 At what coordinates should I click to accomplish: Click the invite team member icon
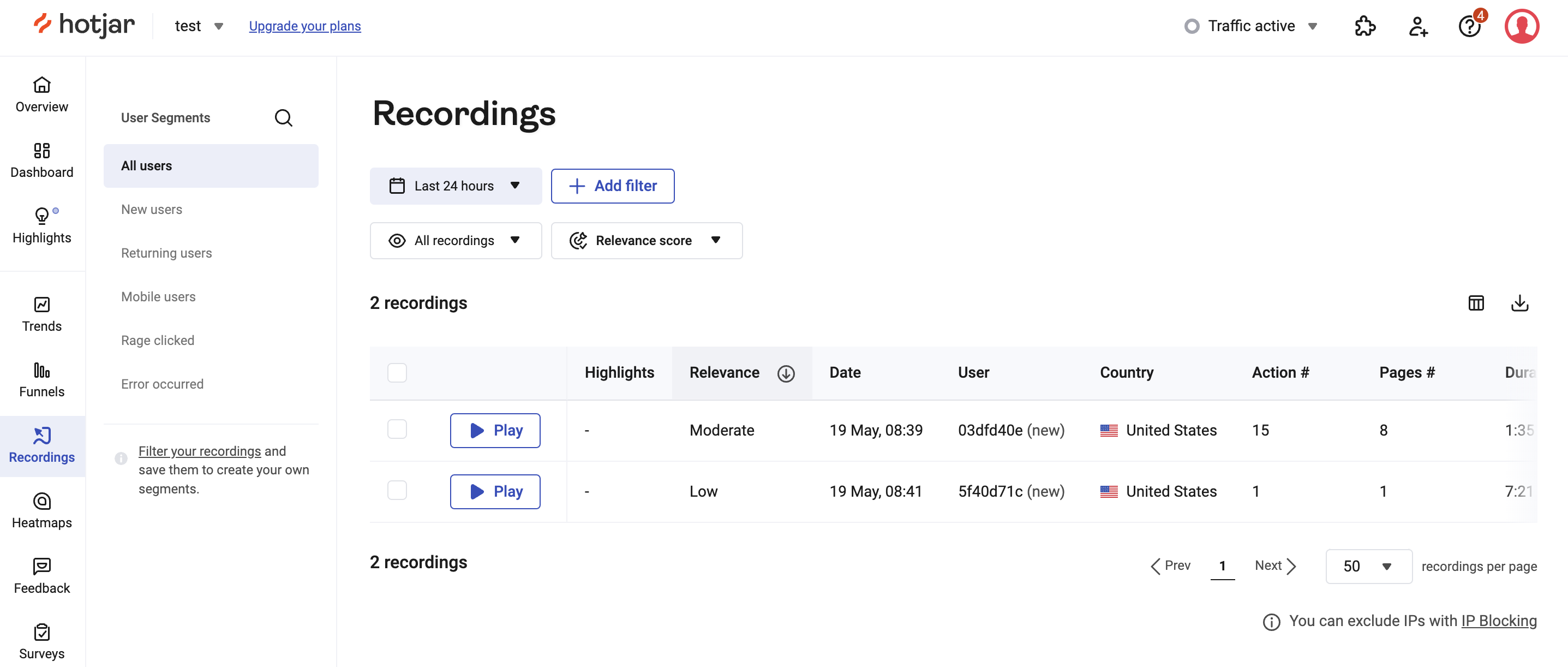[x=1417, y=26]
